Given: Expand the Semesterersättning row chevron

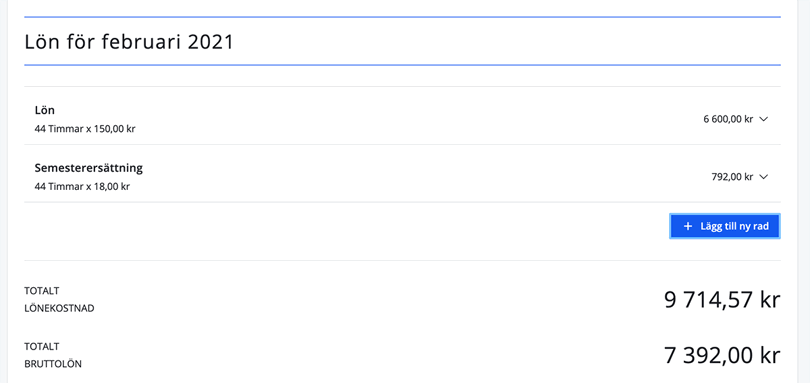Looking at the screenshot, I should click(x=764, y=177).
